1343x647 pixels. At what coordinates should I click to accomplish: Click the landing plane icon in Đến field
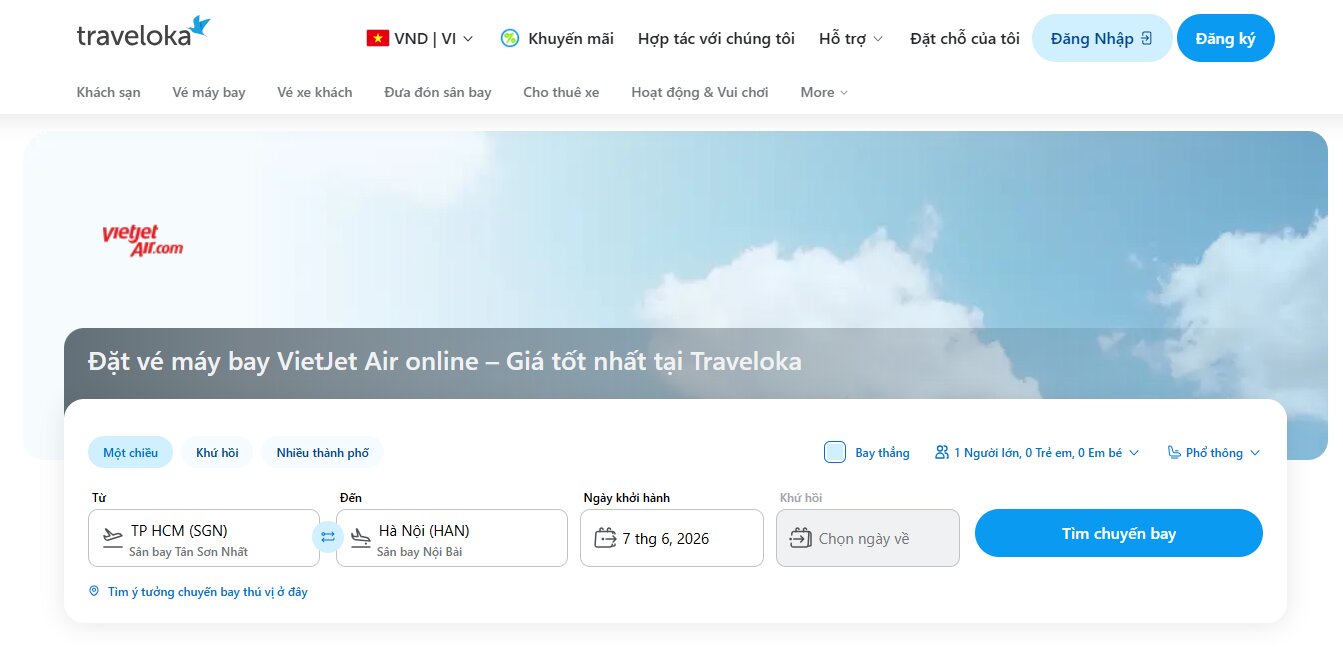pyautogui.click(x=361, y=538)
